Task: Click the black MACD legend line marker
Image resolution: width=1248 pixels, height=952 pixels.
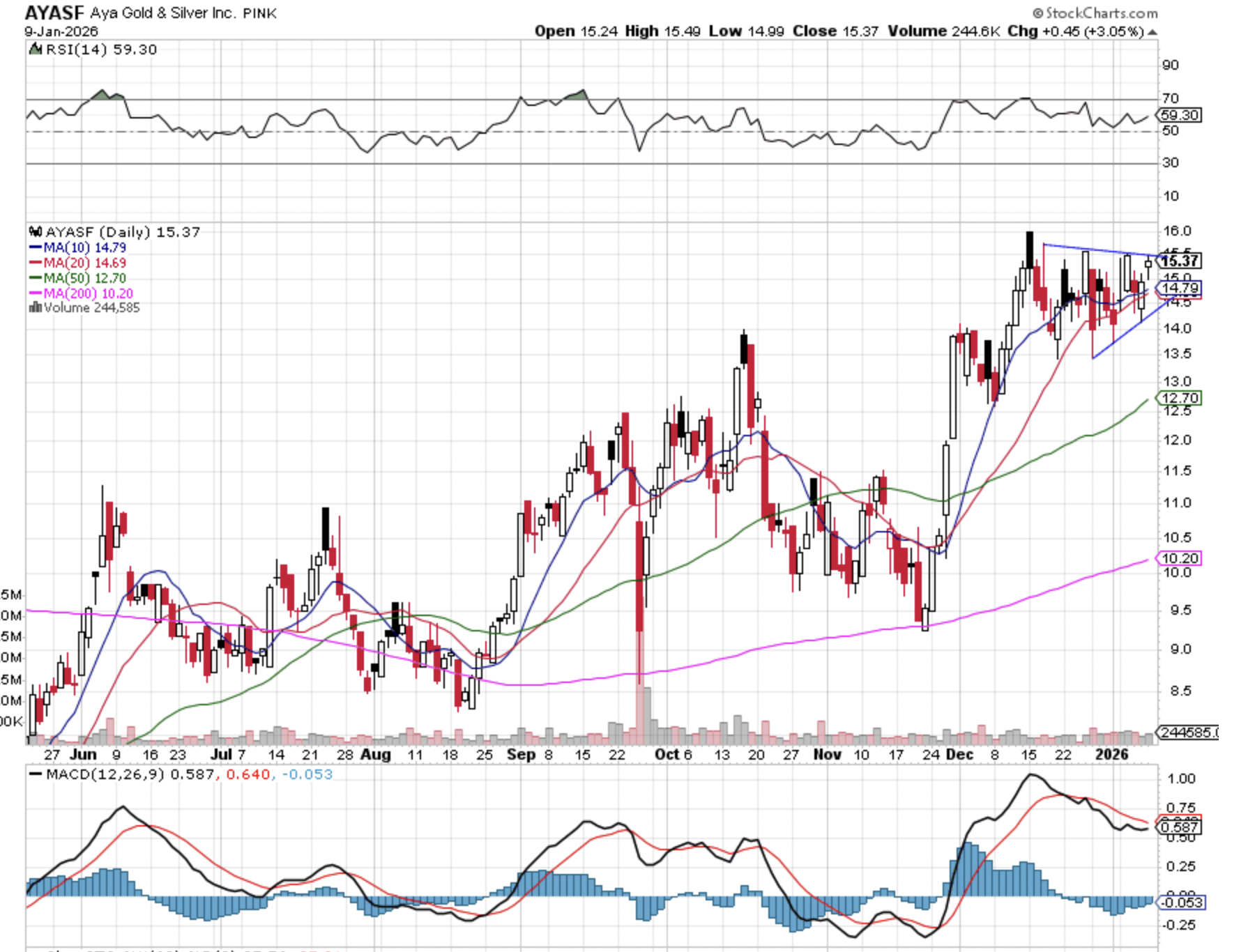Action: pyautogui.click(x=35, y=774)
